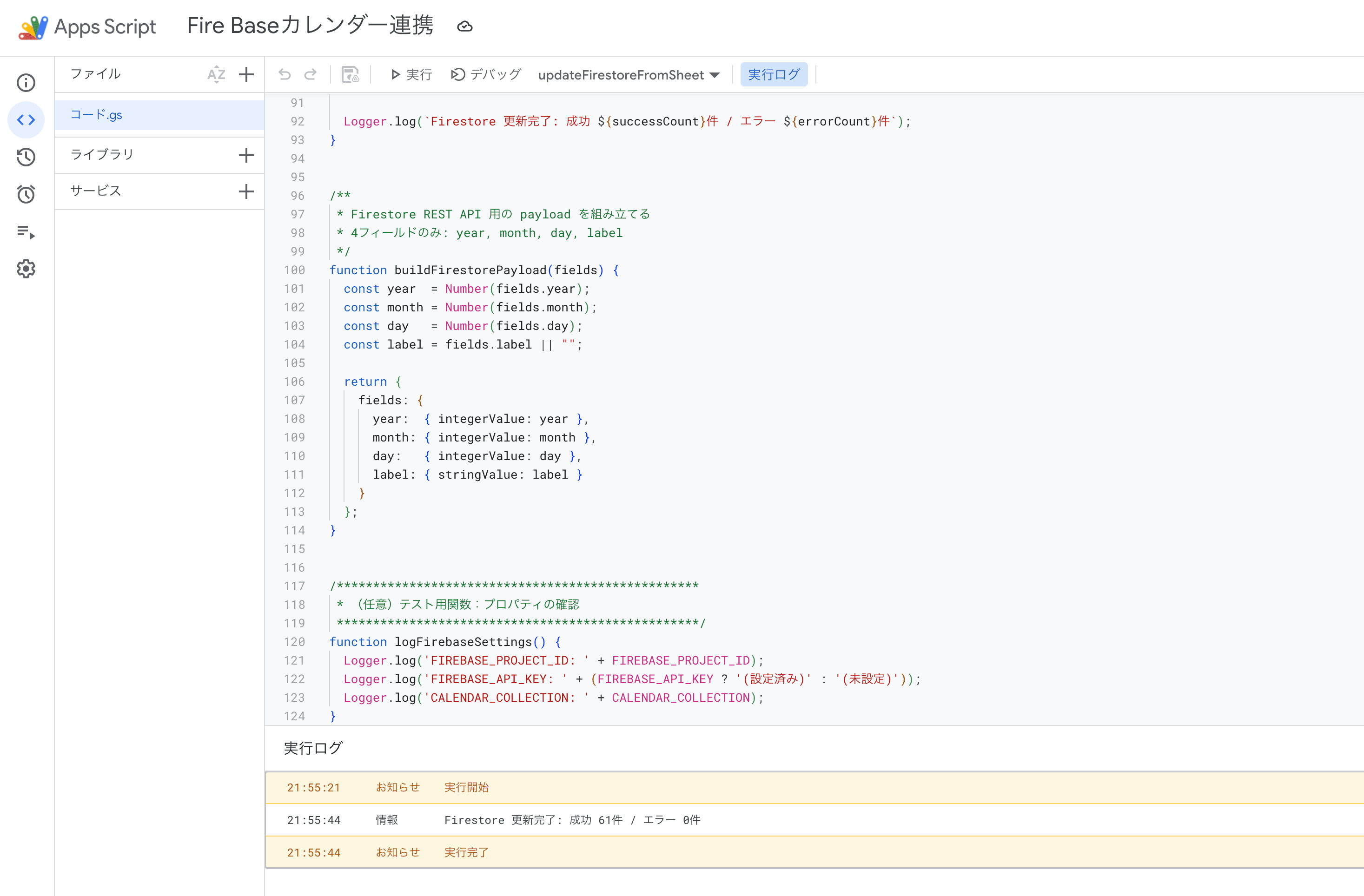Click the Apps Script logo
Screen dimensions: 1364x896
33,27
